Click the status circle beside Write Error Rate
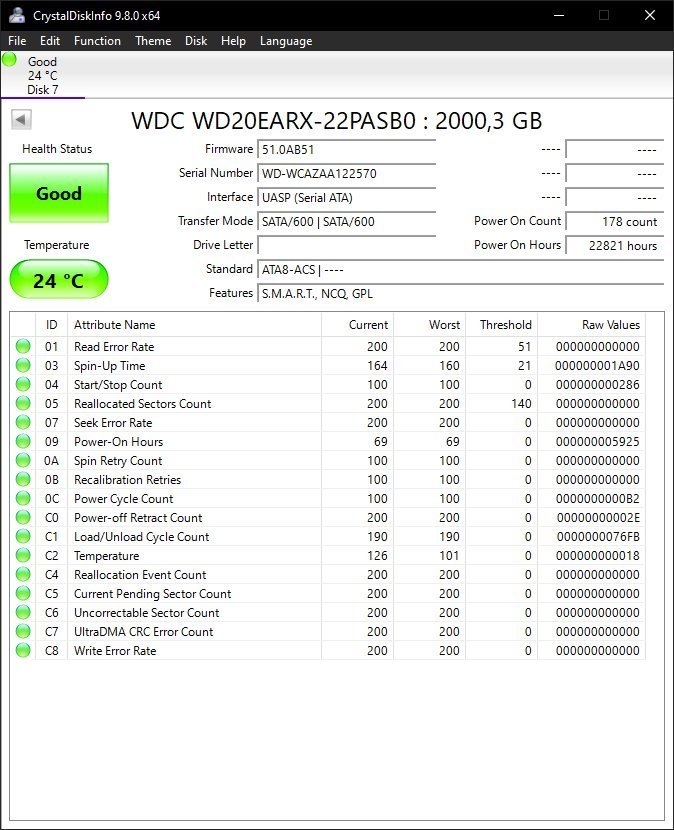674x830 pixels. (23, 651)
